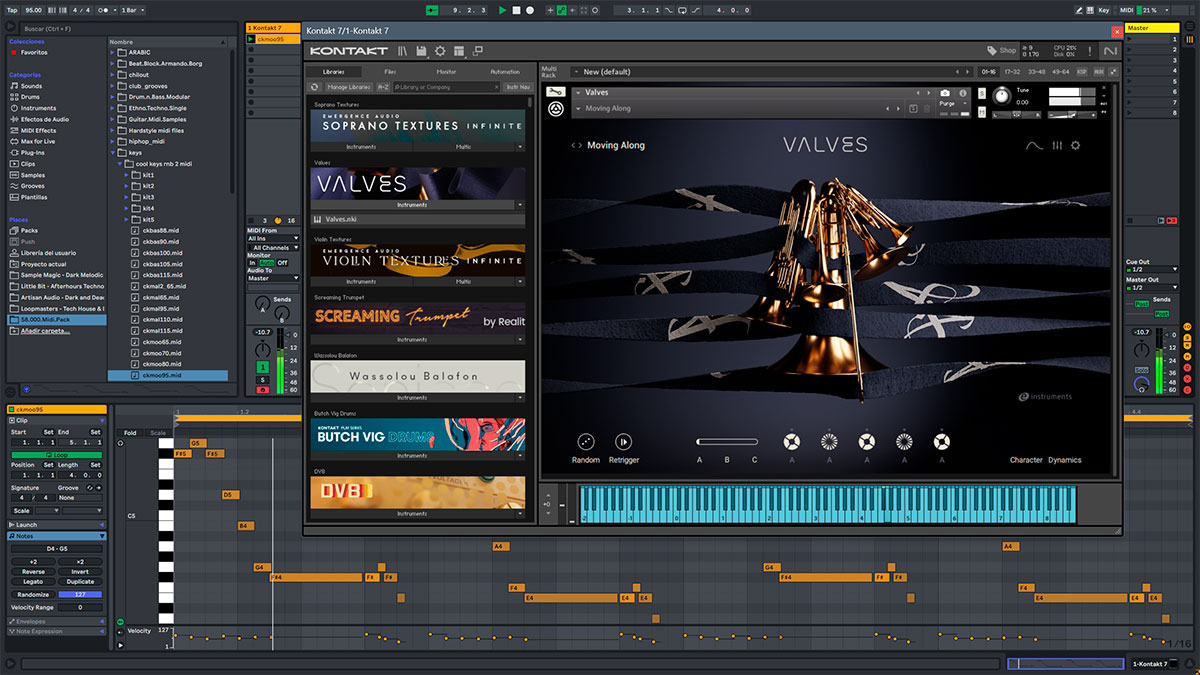Click the Valves envelope curve icon
This screenshot has width=1200, height=675.
(1034, 146)
